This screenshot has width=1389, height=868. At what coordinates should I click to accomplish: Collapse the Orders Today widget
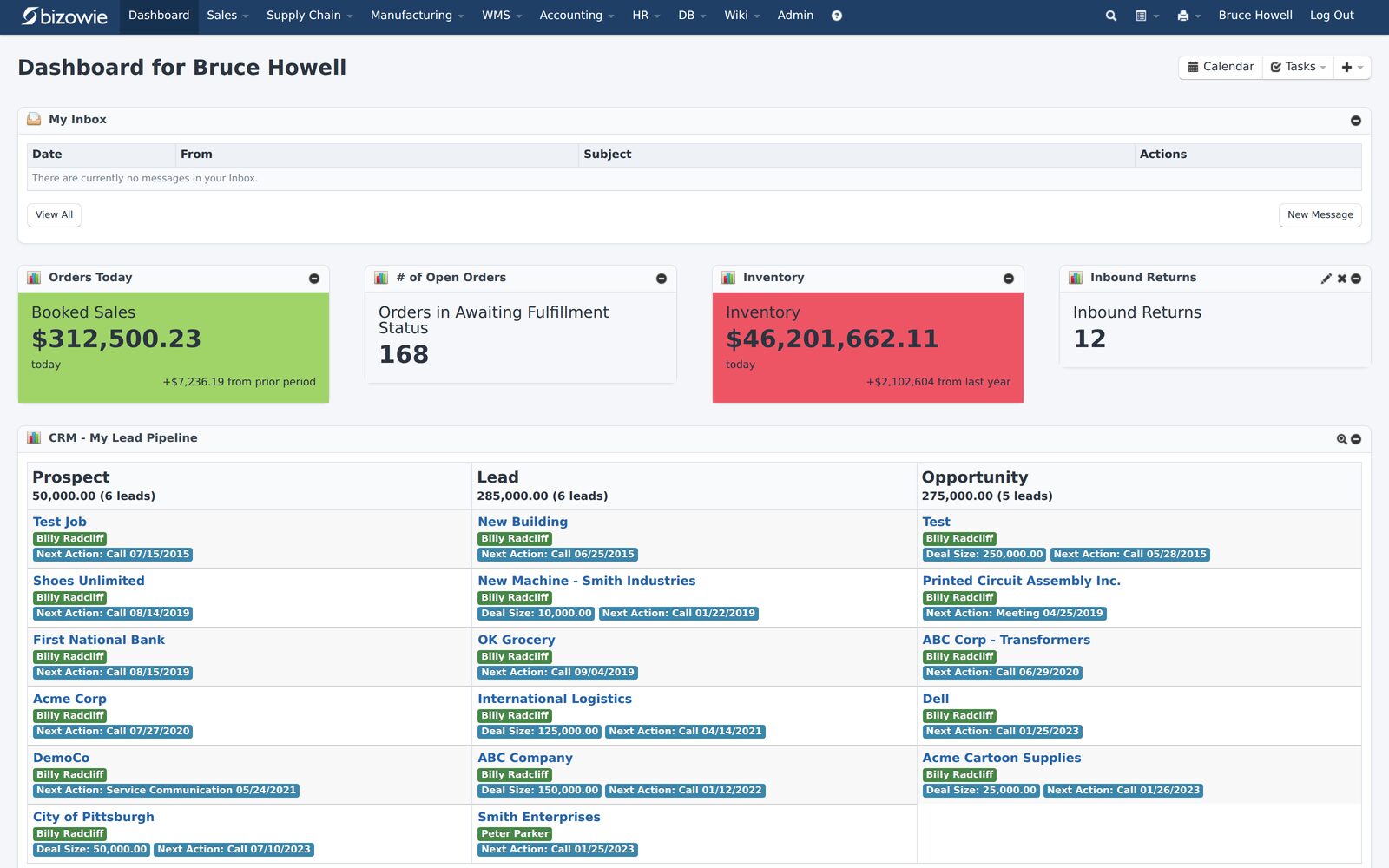[314, 279]
